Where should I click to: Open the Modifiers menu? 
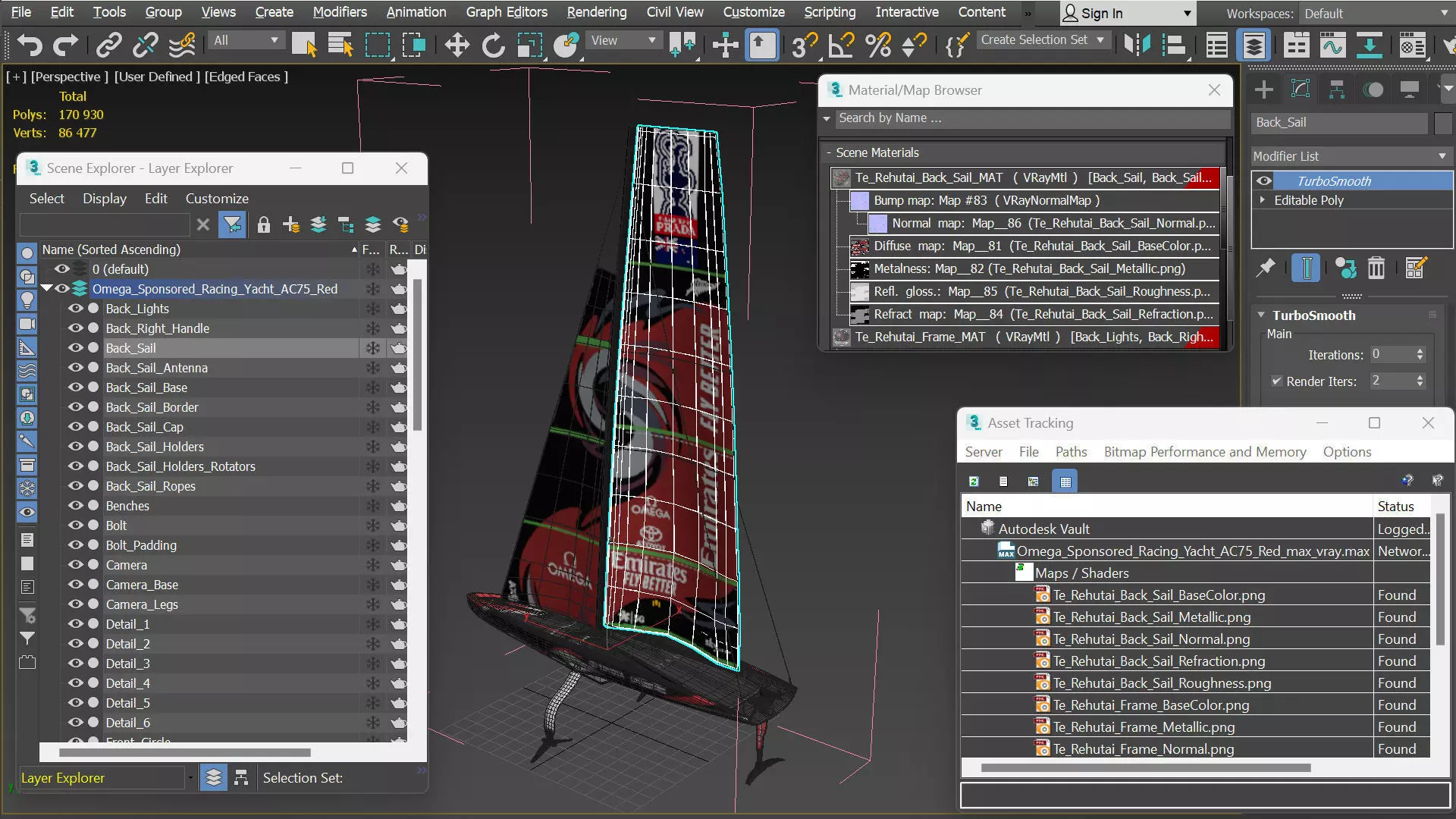click(340, 12)
